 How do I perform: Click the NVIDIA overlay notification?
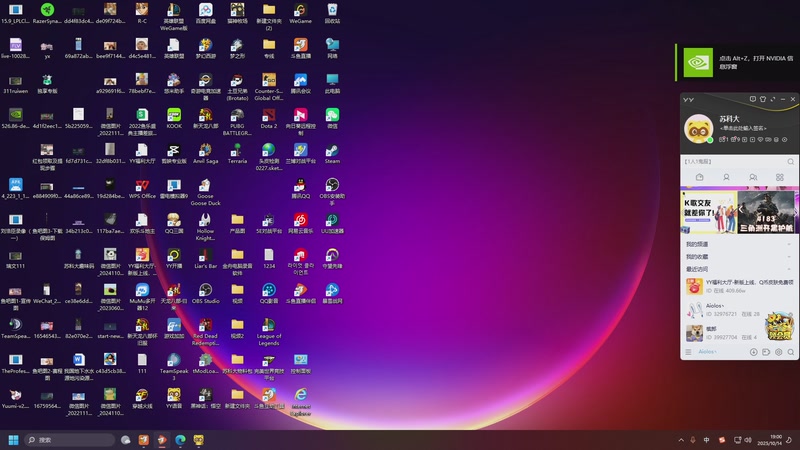pos(737,62)
